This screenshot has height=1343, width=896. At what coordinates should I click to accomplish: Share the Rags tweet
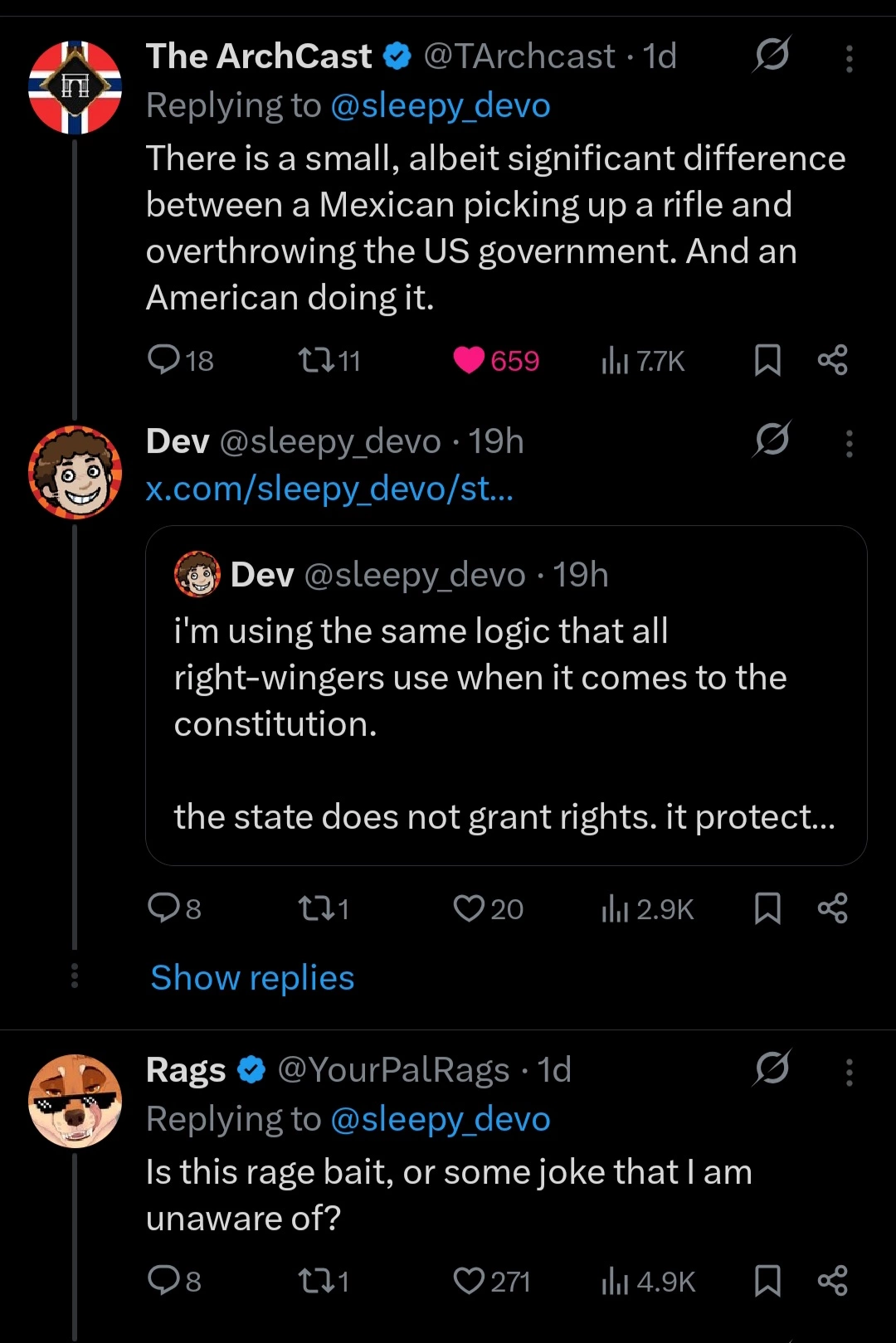coord(832,1281)
